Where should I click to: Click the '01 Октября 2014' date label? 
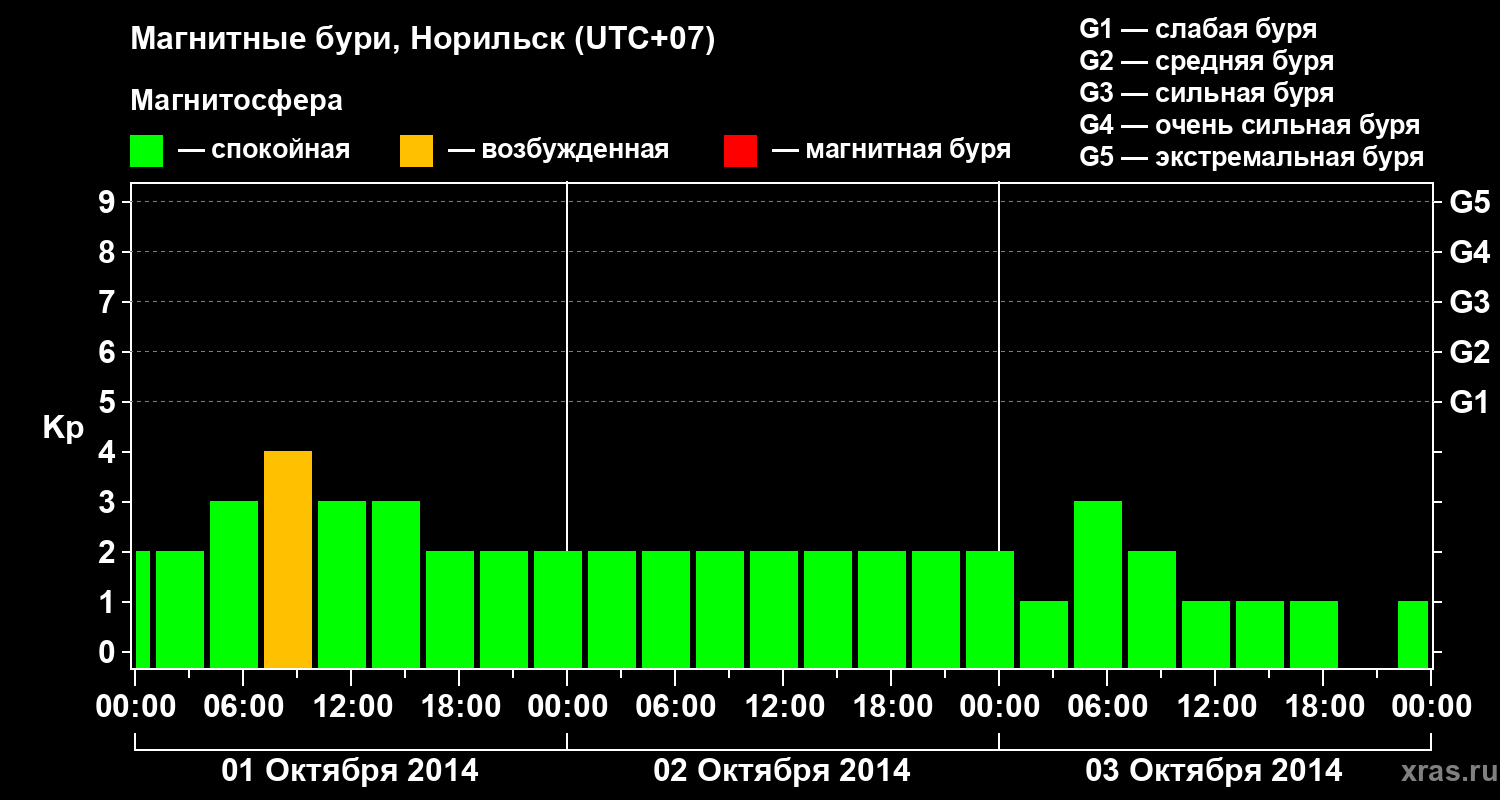pyautogui.click(x=350, y=771)
